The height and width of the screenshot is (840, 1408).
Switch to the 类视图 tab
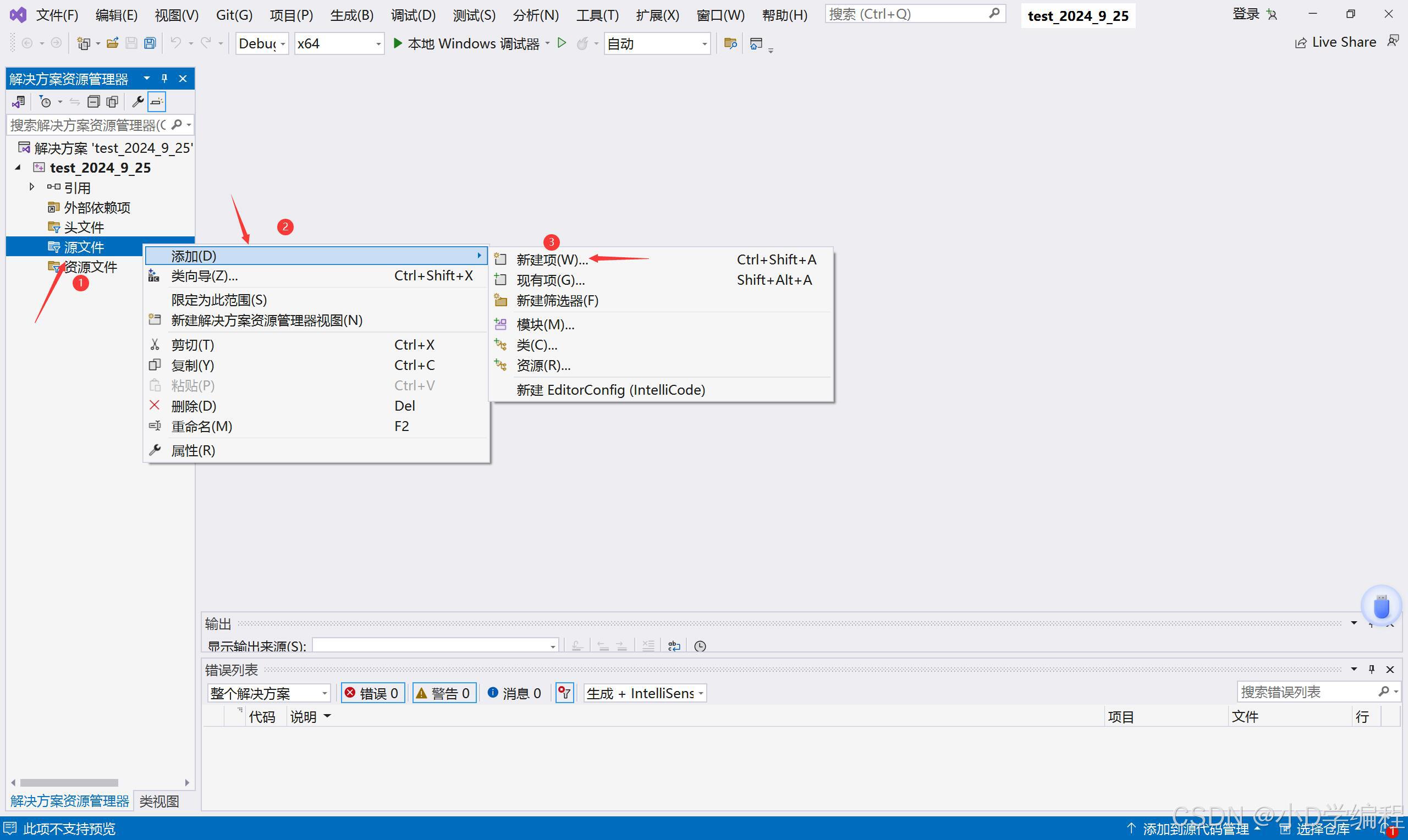tap(159, 801)
